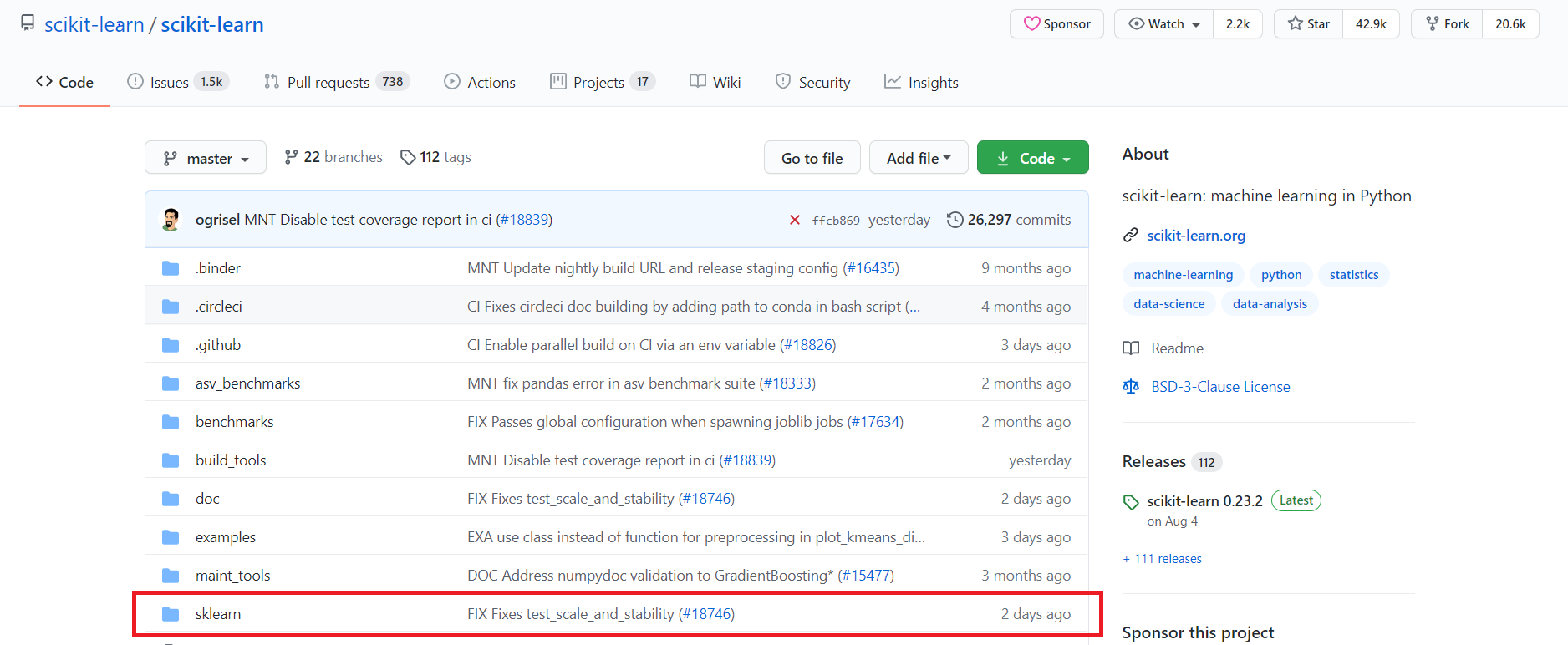Open the Watch notifications dropdown
Image resolution: width=1568 pixels, height=645 pixels.
click(1164, 24)
